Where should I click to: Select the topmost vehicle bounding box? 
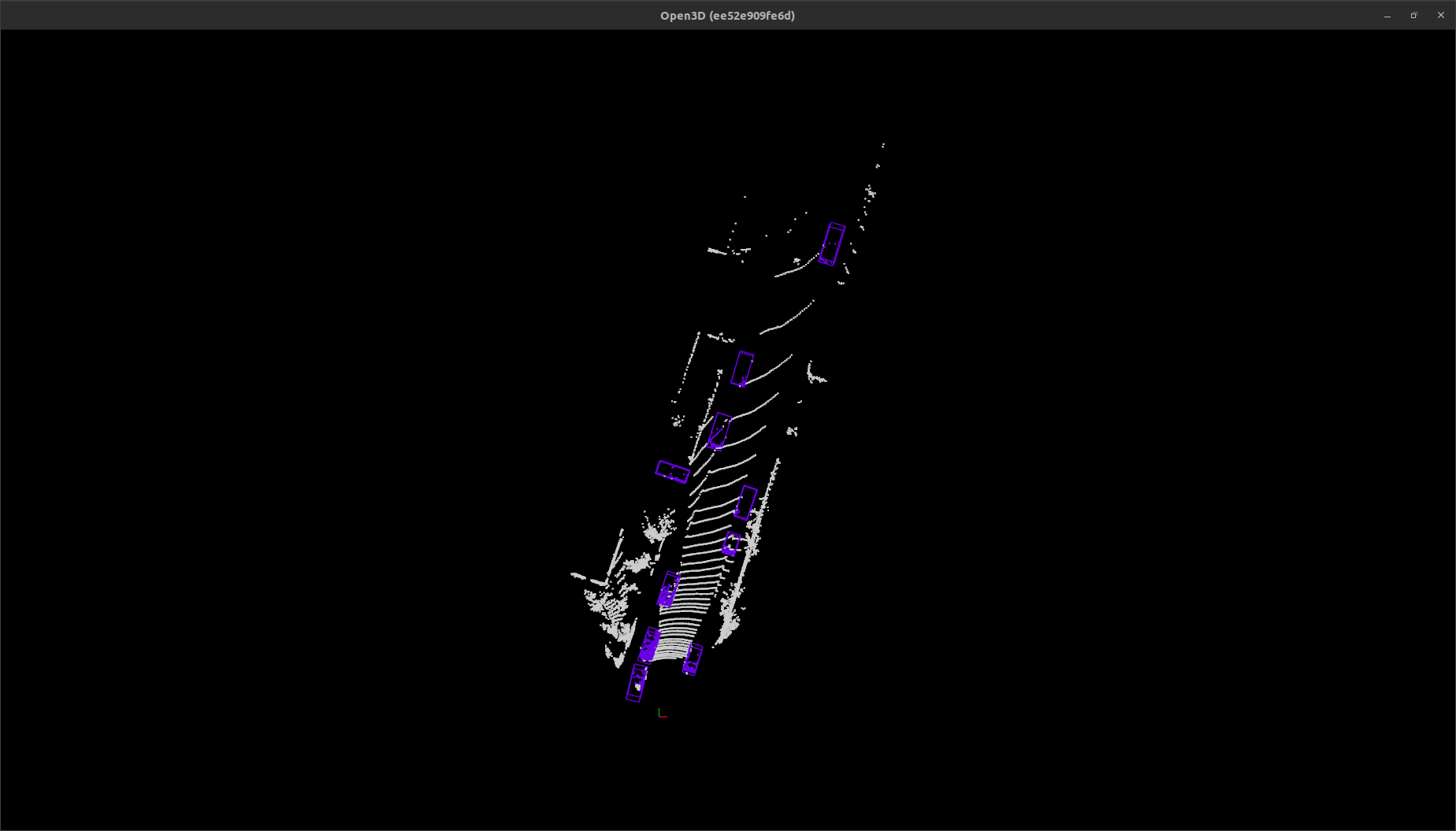833,242
